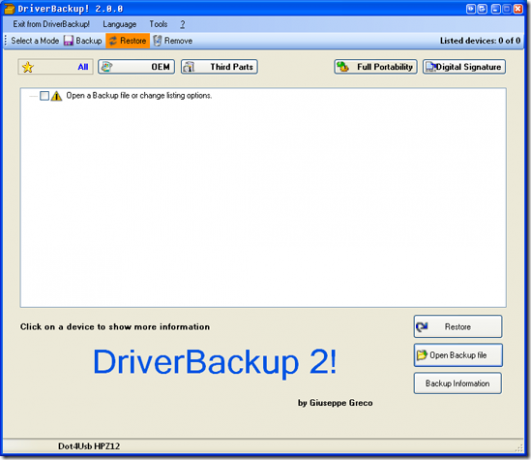Toggle the OEM drivers filter

coord(136,67)
